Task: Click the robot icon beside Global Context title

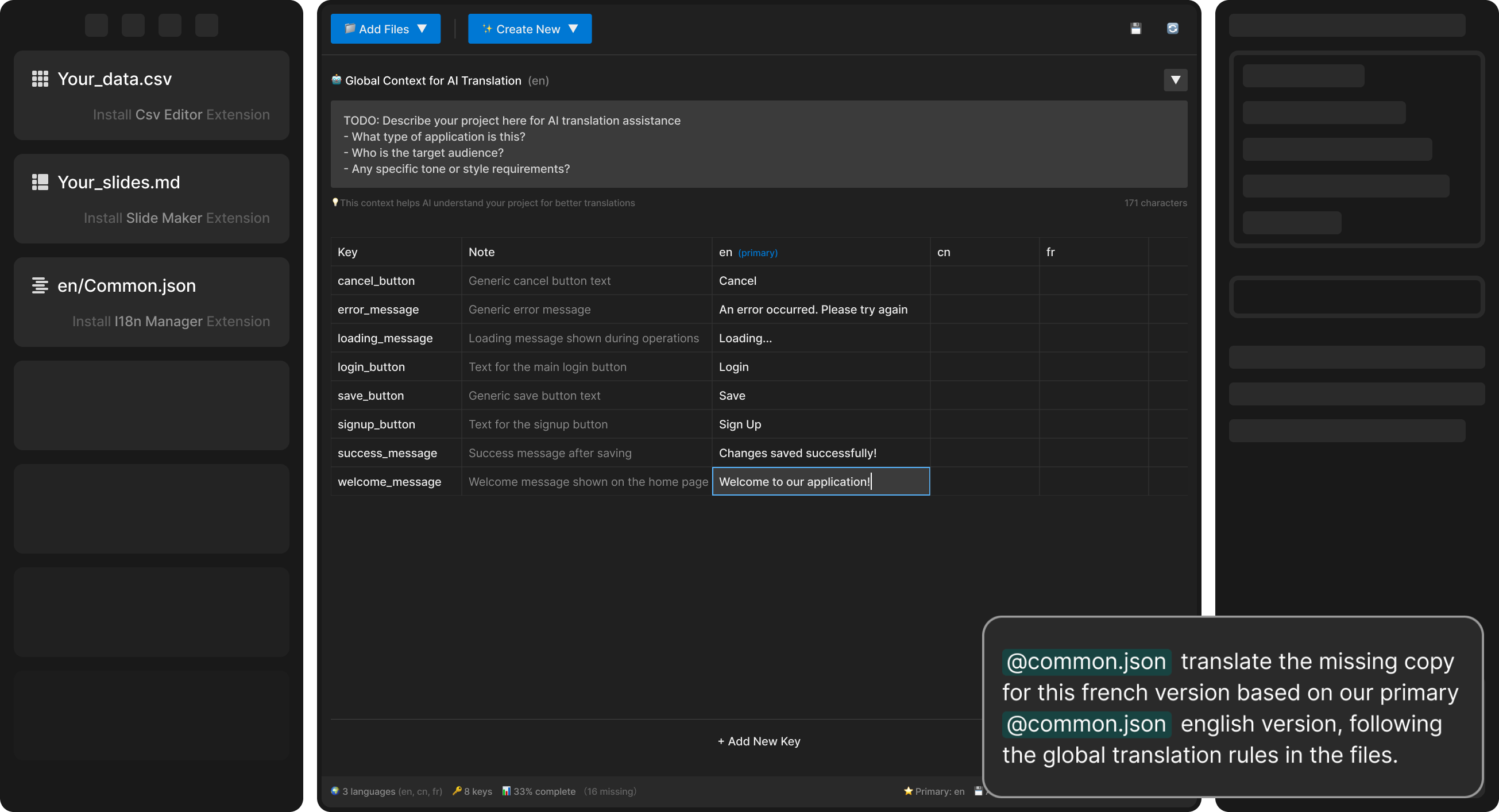Action: tap(337, 80)
